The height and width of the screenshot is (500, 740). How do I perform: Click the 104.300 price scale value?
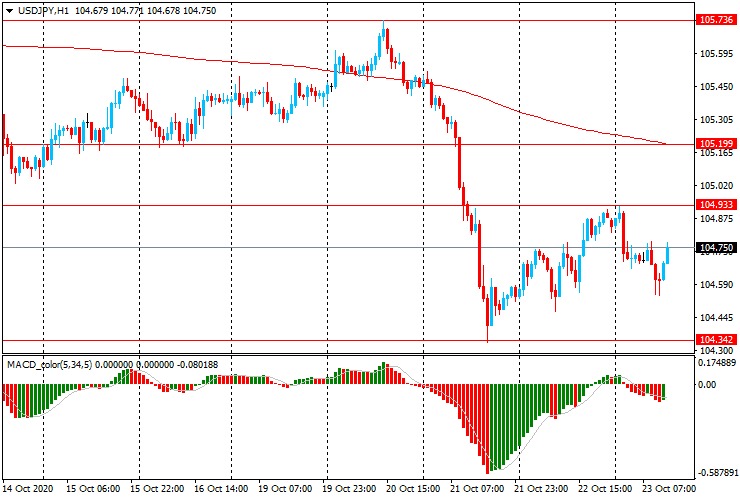(x=716, y=350)
